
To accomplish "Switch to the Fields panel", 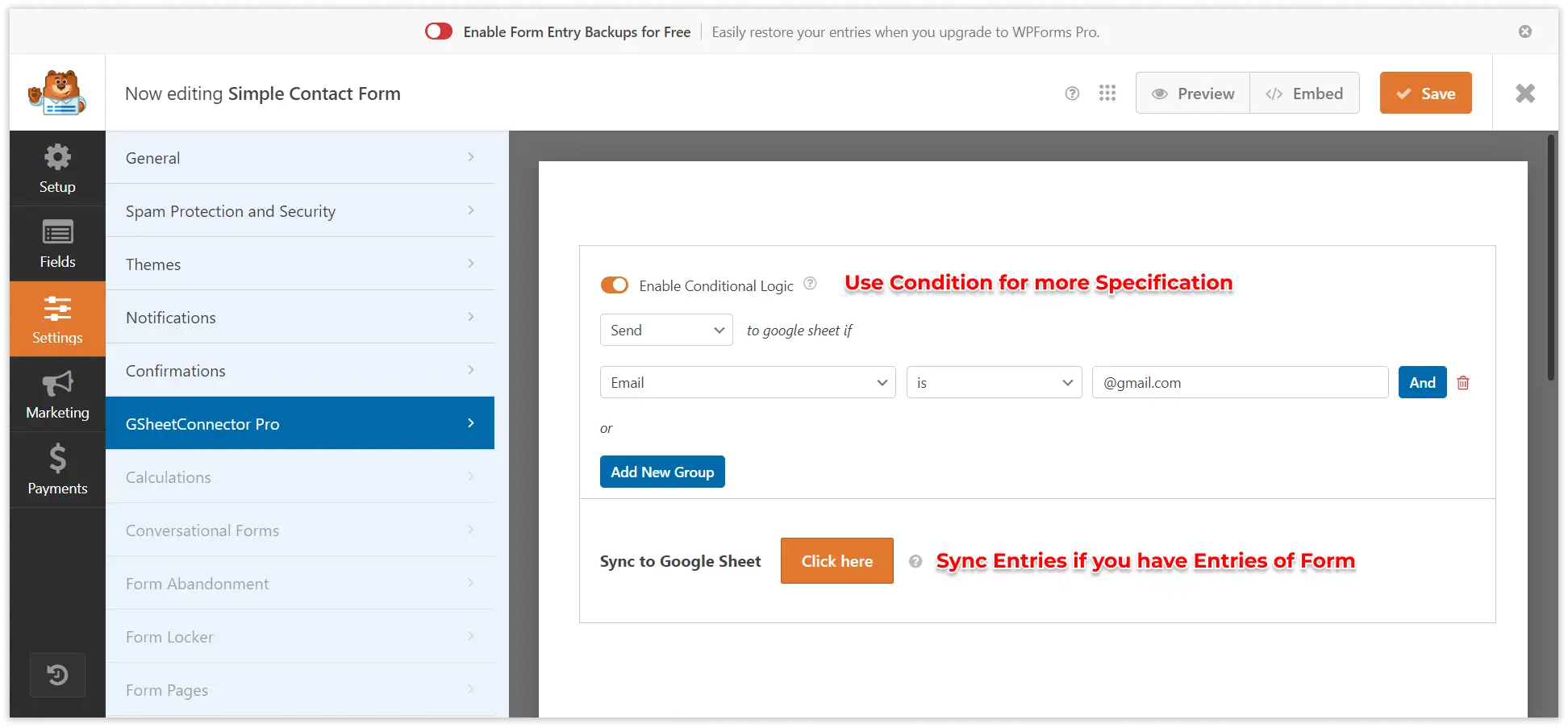I will tap(56, 243).
